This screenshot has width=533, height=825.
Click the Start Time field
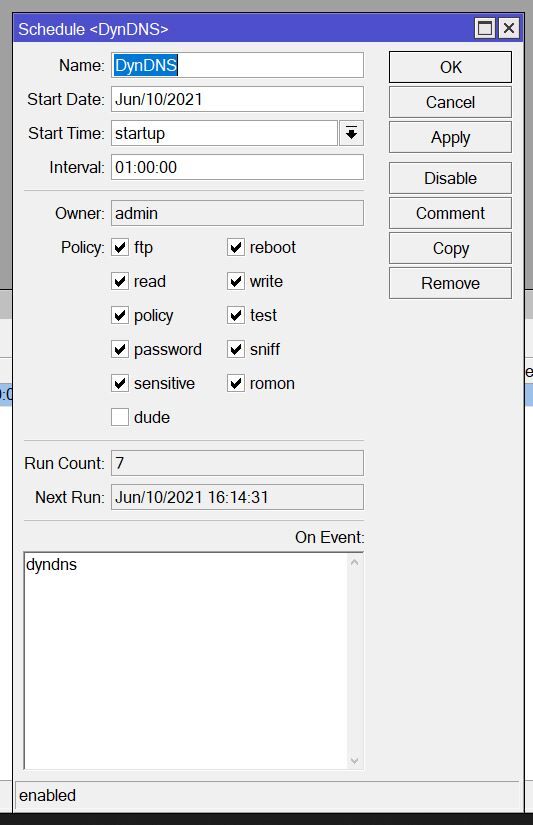coord(224,133)
